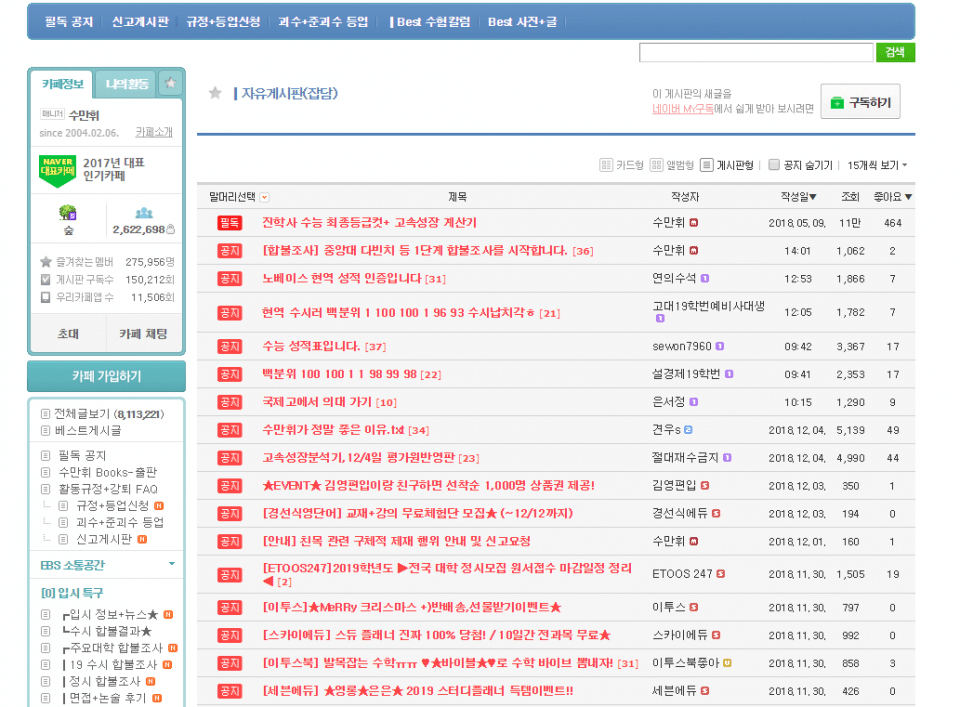Open 규정+등업신청 in top menu
This screenshot has width=960, height=707.
pos(223,22)
